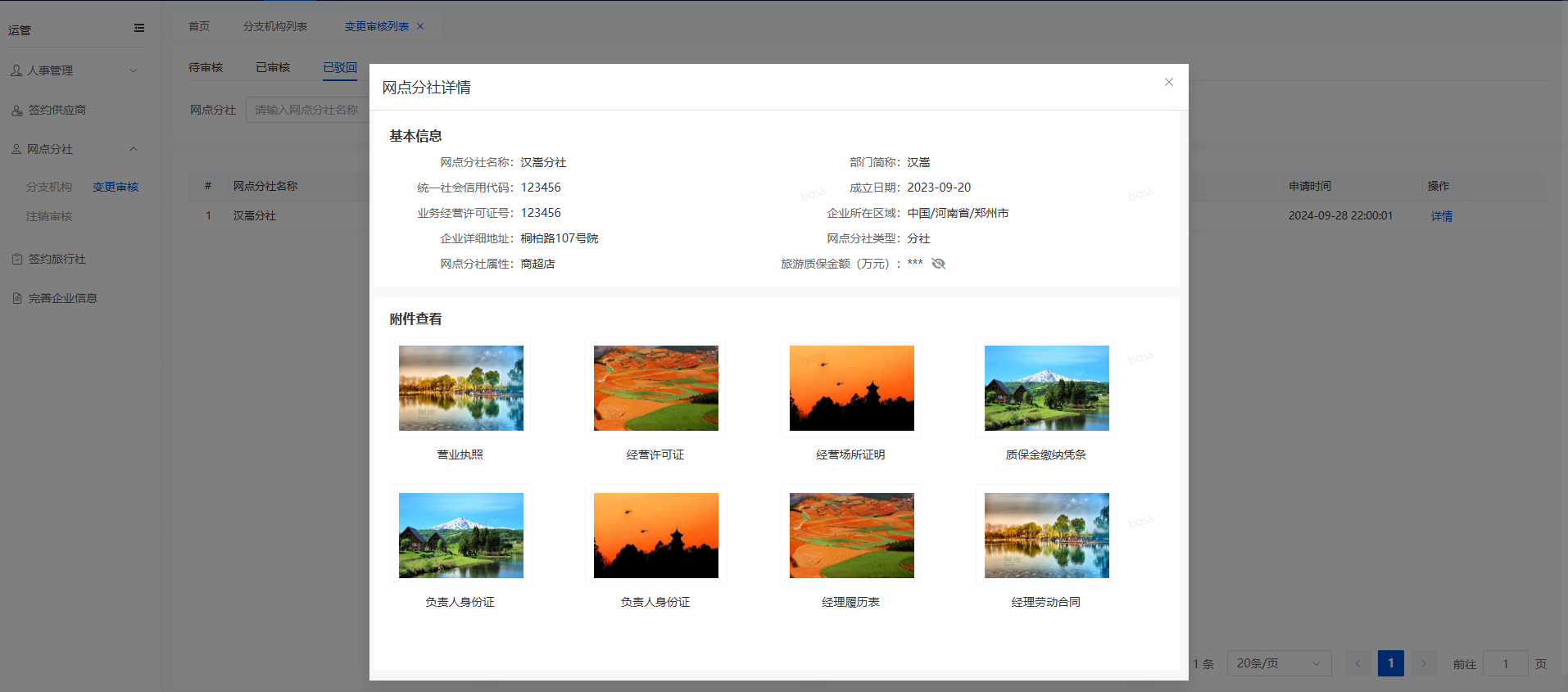This screenshot has height=692, width=1568.
Task: View the 营业执照 attachment thumbnail
Action: pyautogui.click(x=460, y=388)
